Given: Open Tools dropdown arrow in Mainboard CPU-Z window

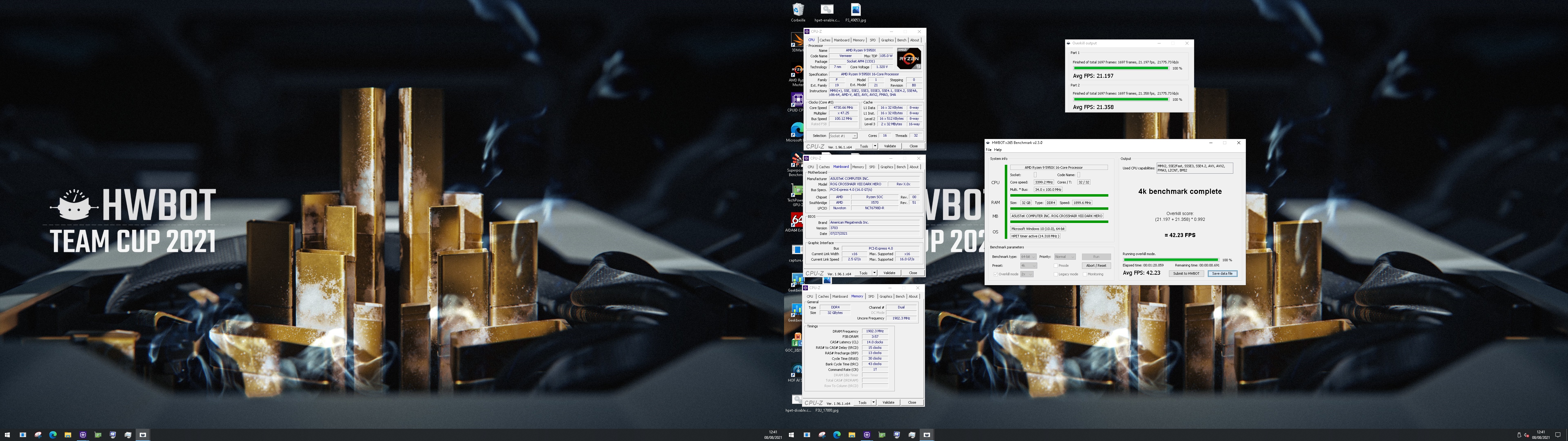Looking at the screenshot, I should click(875, 273).
